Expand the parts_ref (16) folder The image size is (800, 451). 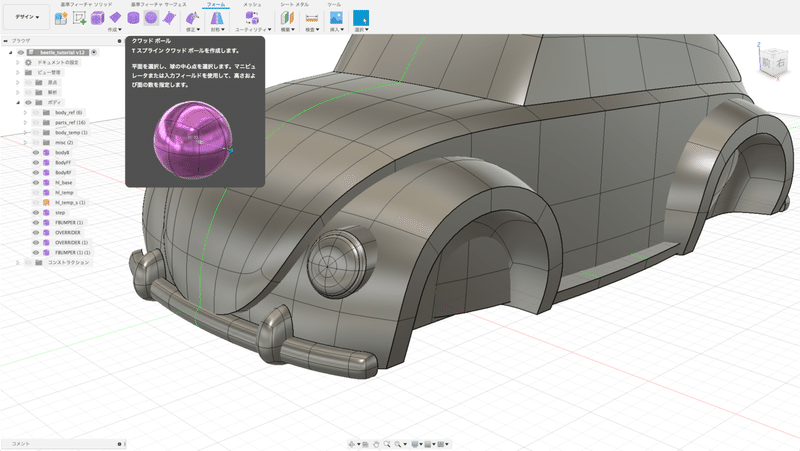(x=25, y=123)
